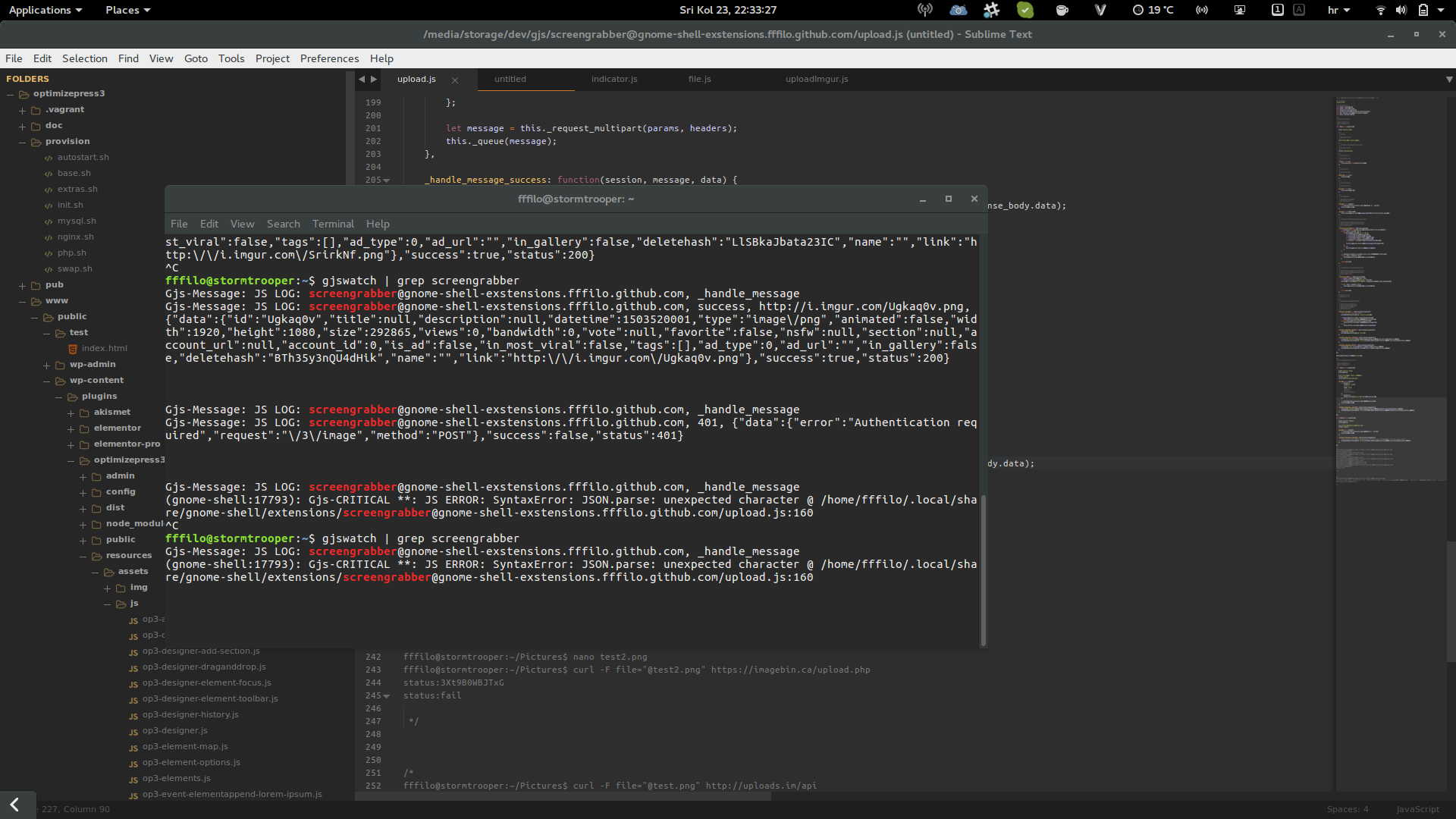Toggle fold arrow at line 205
This screenshot has height=819, width=1456.
tap(387, 180)
